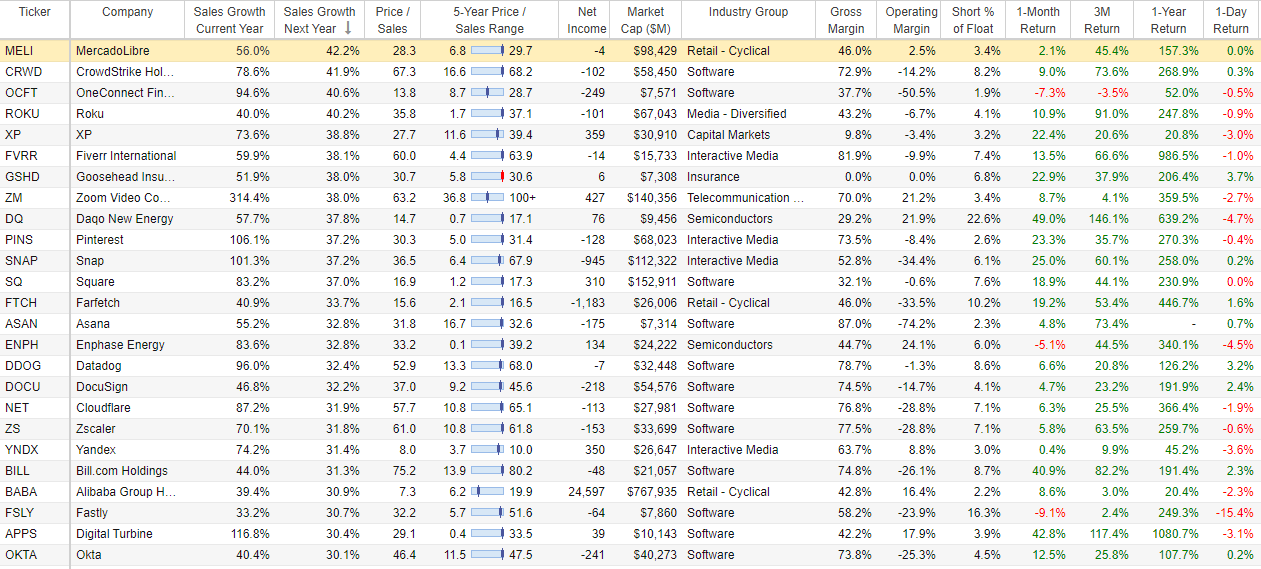The image size is (1261, 569).
Task: Click the Asana company name
Action: (93, 324)
